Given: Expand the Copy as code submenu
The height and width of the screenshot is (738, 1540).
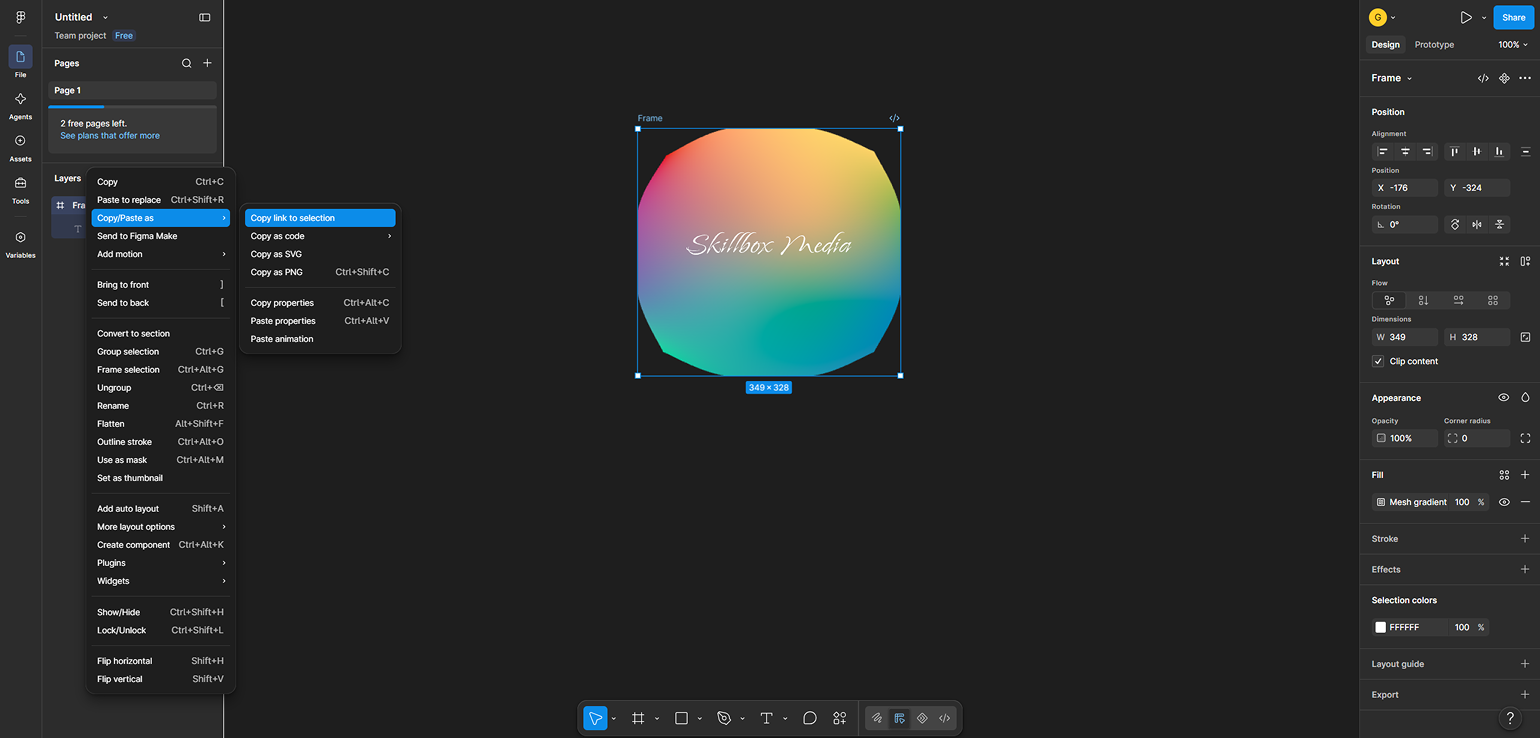Looking at the screenshot, I should pos(320,236).
